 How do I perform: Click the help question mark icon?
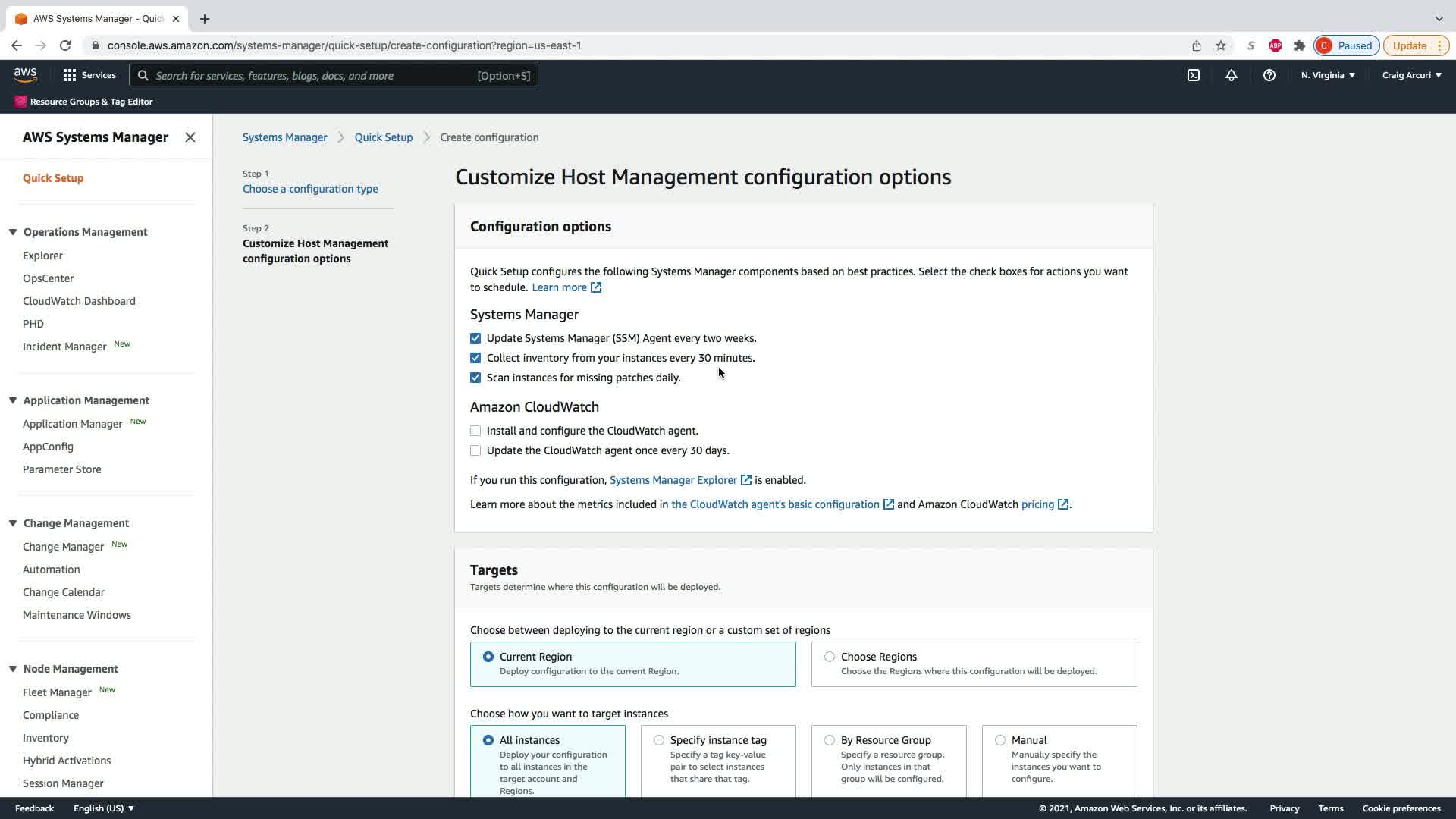pos(1269,75)
